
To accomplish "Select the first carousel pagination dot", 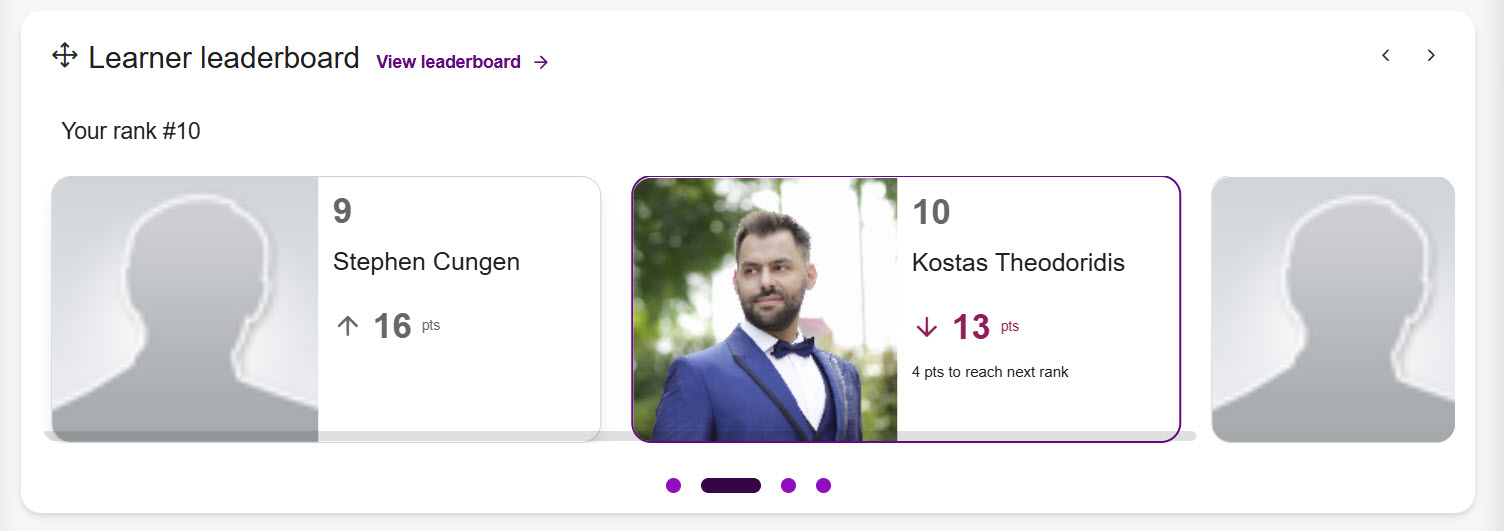I will coord(673,485).
